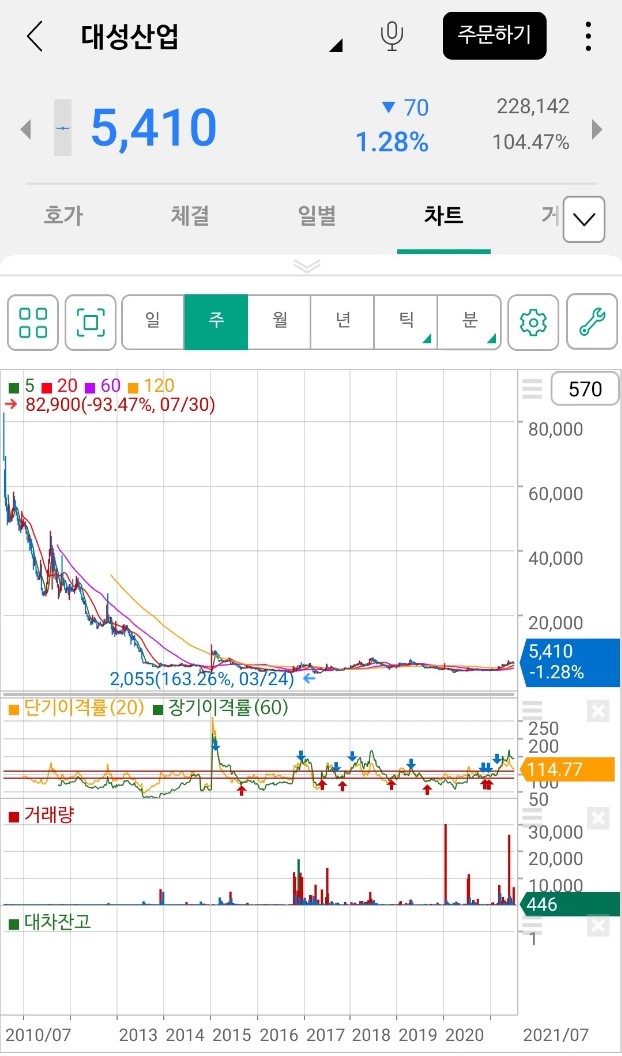Expand the tab list chevron button
The height and width of the screenshot is (1056, 622).
tap(583, 220)
